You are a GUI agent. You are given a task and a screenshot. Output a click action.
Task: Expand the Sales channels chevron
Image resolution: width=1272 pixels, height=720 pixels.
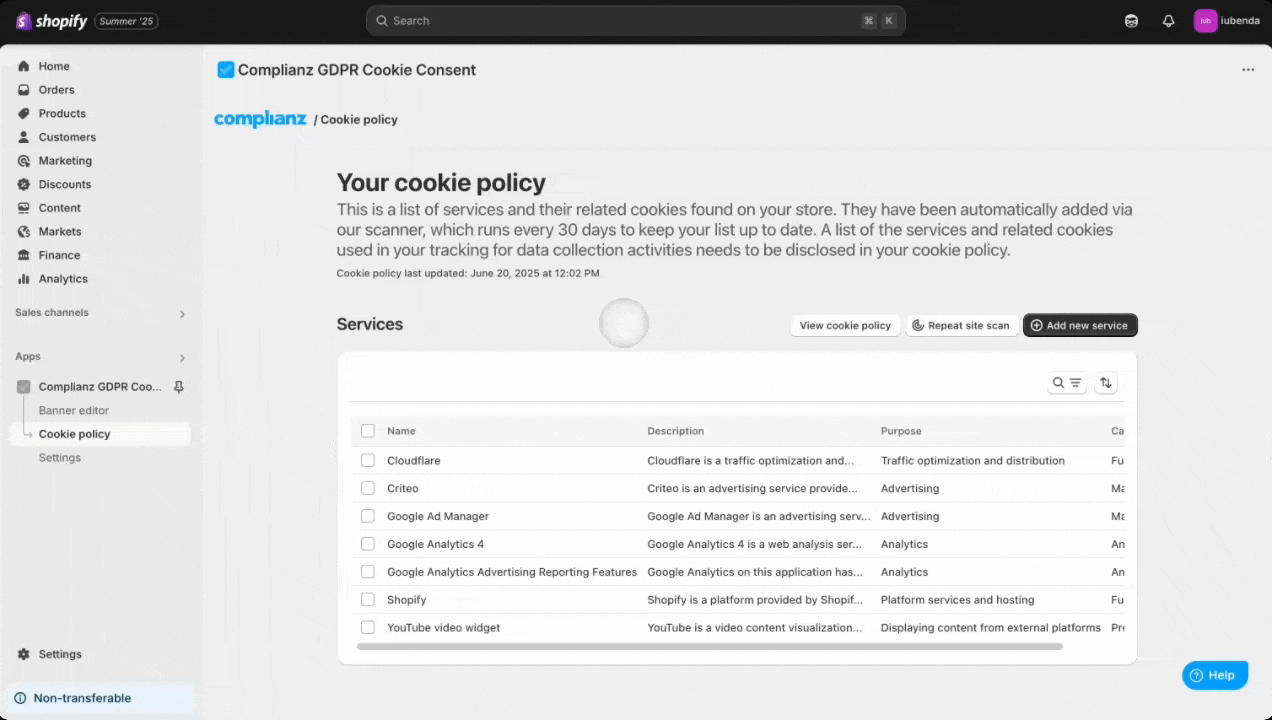tap(182, 314)
